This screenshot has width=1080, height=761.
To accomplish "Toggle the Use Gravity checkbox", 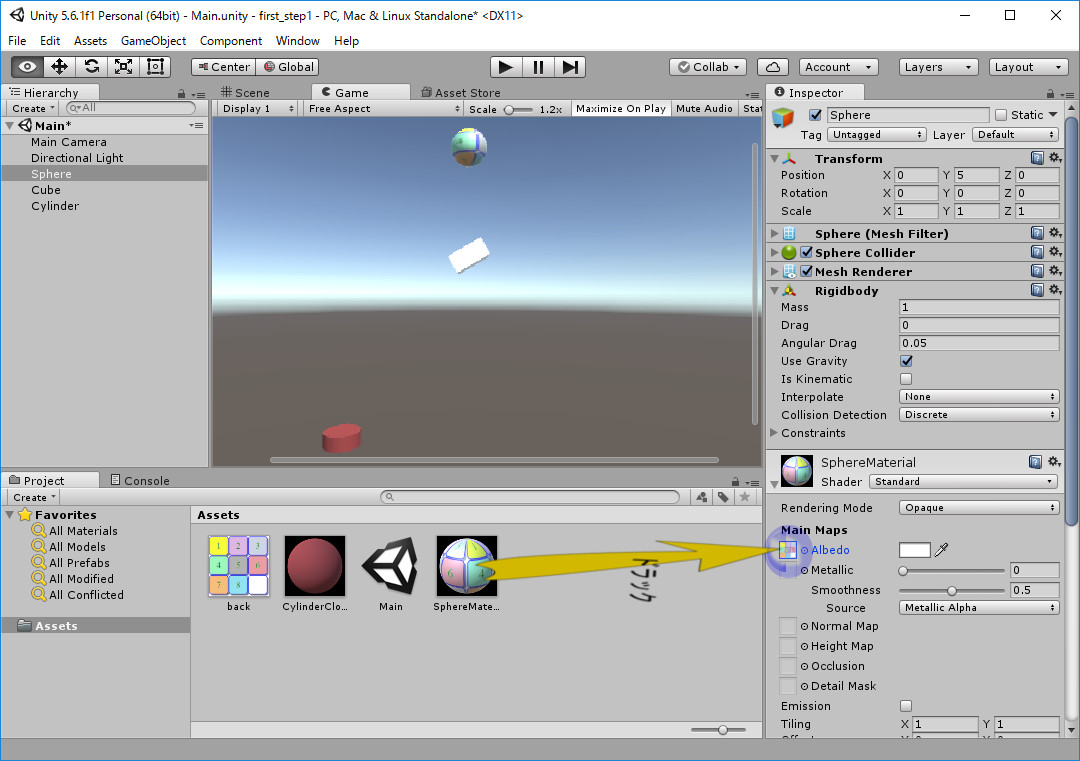I will point(906,361).
